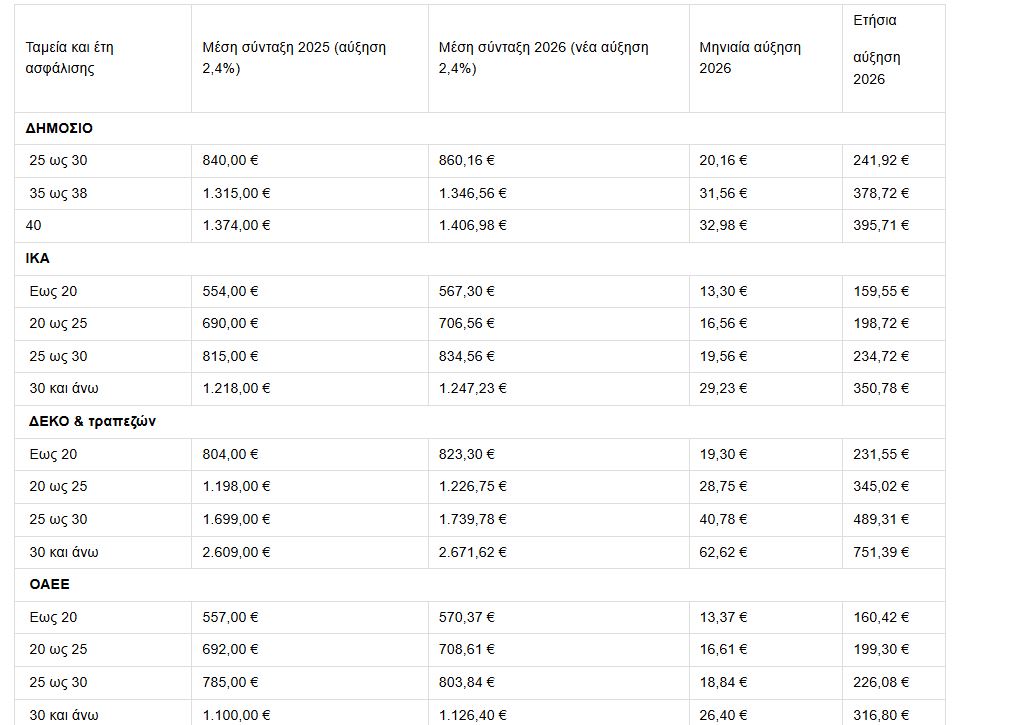Click the 395,71 € annual increase cell
The width and height of the screenshot is (1022, 725).
880,225
